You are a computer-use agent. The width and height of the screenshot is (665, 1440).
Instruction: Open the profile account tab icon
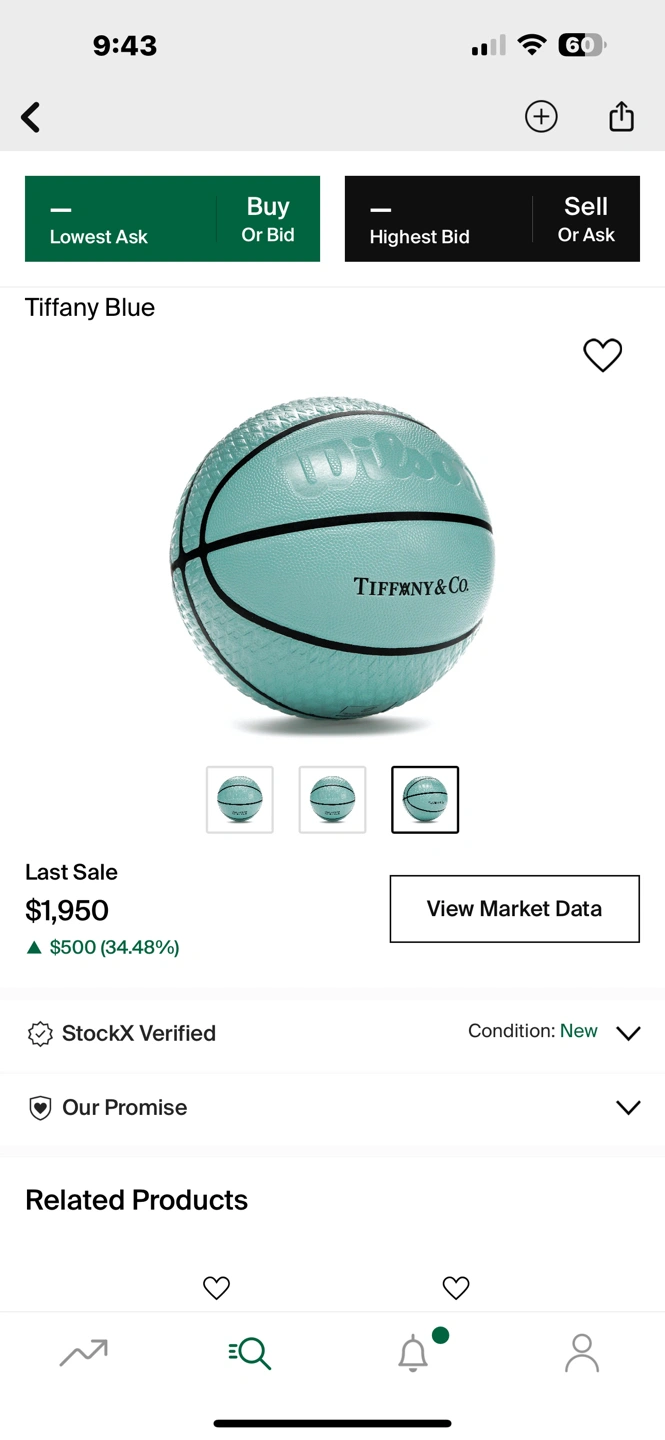(581, 1353)
